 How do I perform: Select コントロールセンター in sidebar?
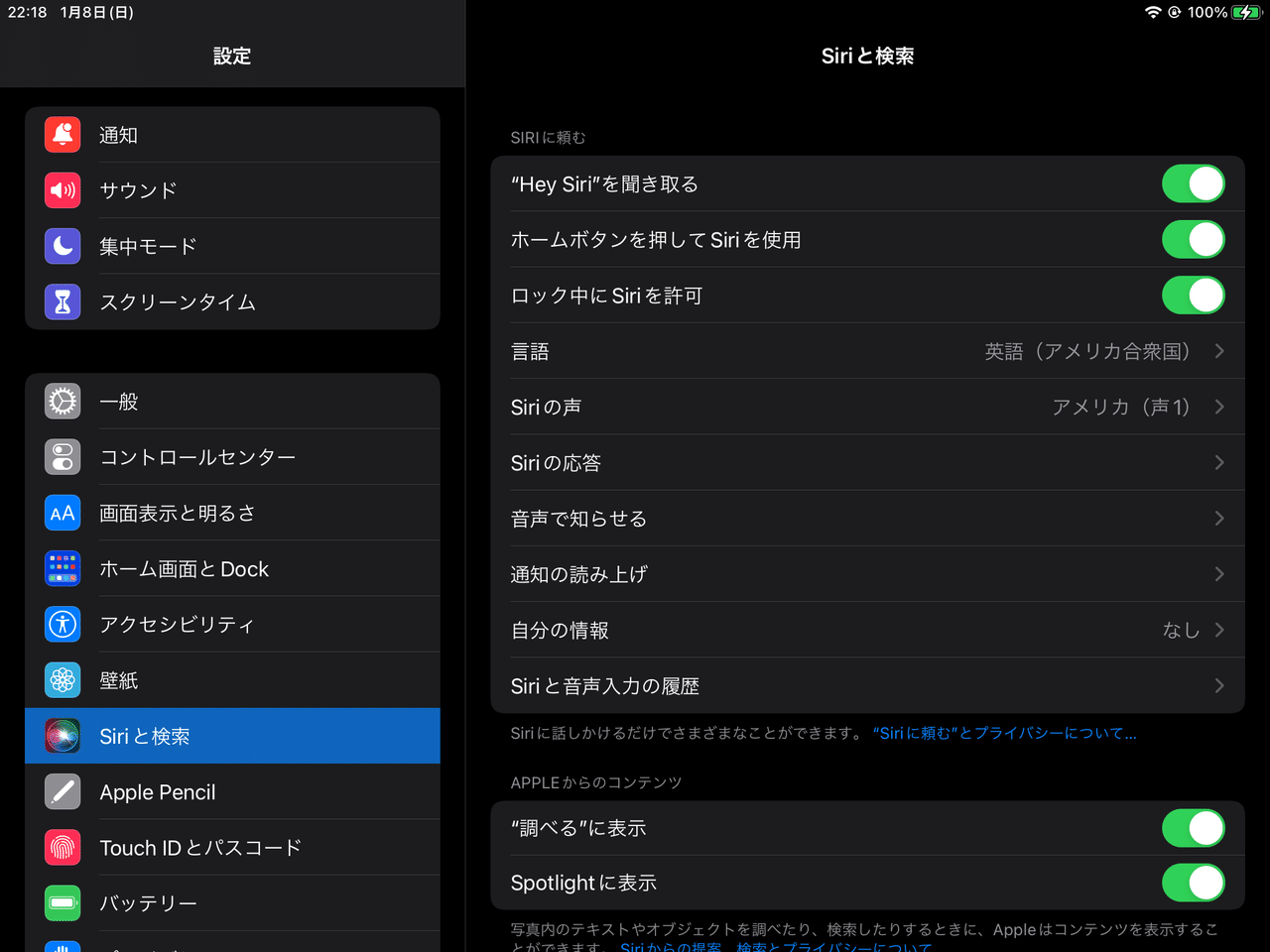pyautogui.click(x=232, y=457)
